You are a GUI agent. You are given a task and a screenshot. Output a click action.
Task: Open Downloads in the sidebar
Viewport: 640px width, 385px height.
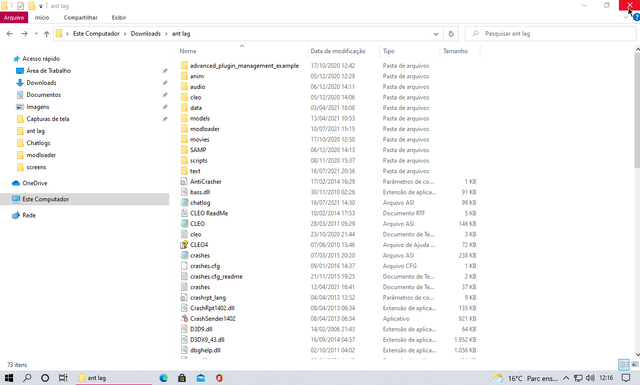[41, 82]
